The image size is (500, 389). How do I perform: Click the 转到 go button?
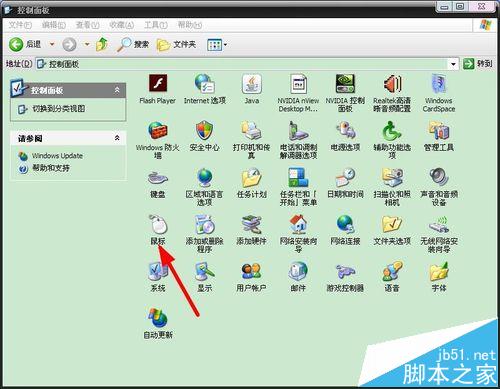click(477, 64)
